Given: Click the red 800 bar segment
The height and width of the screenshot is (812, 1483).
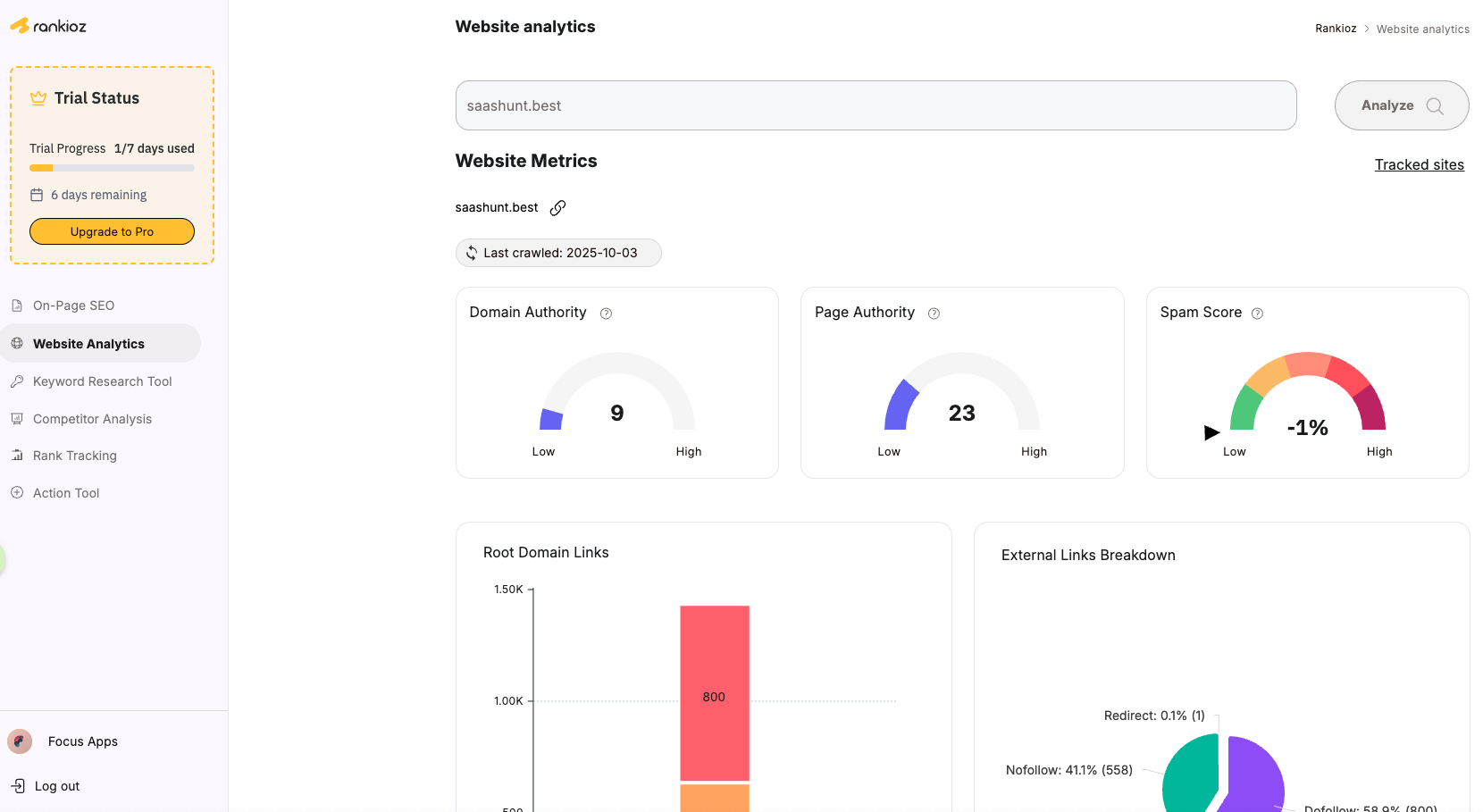Looking at the screenshot, I should [x=714, y=692].
